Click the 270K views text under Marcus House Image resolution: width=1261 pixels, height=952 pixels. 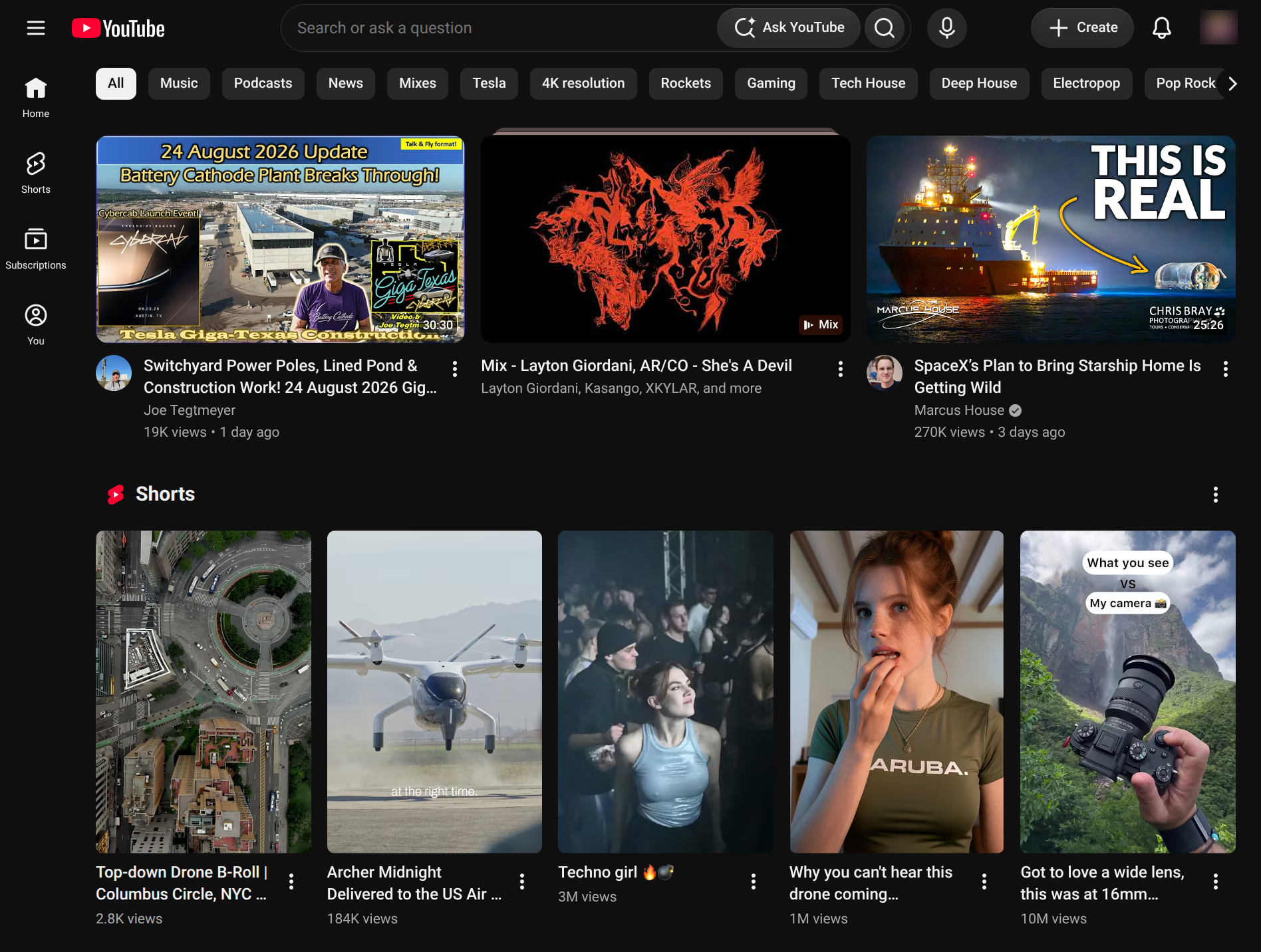949,432
